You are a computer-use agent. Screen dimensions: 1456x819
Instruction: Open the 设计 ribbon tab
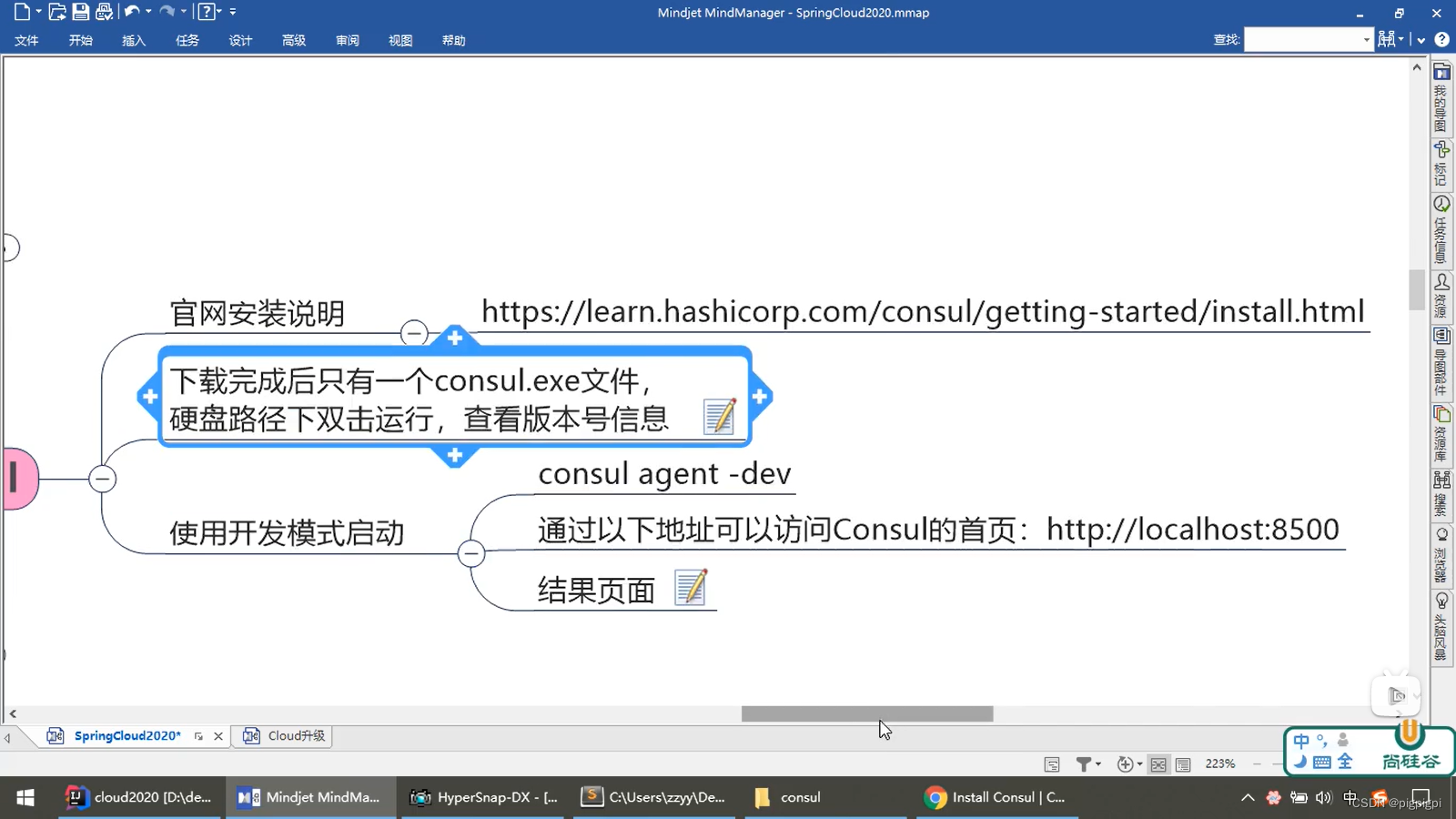[240, 40]
